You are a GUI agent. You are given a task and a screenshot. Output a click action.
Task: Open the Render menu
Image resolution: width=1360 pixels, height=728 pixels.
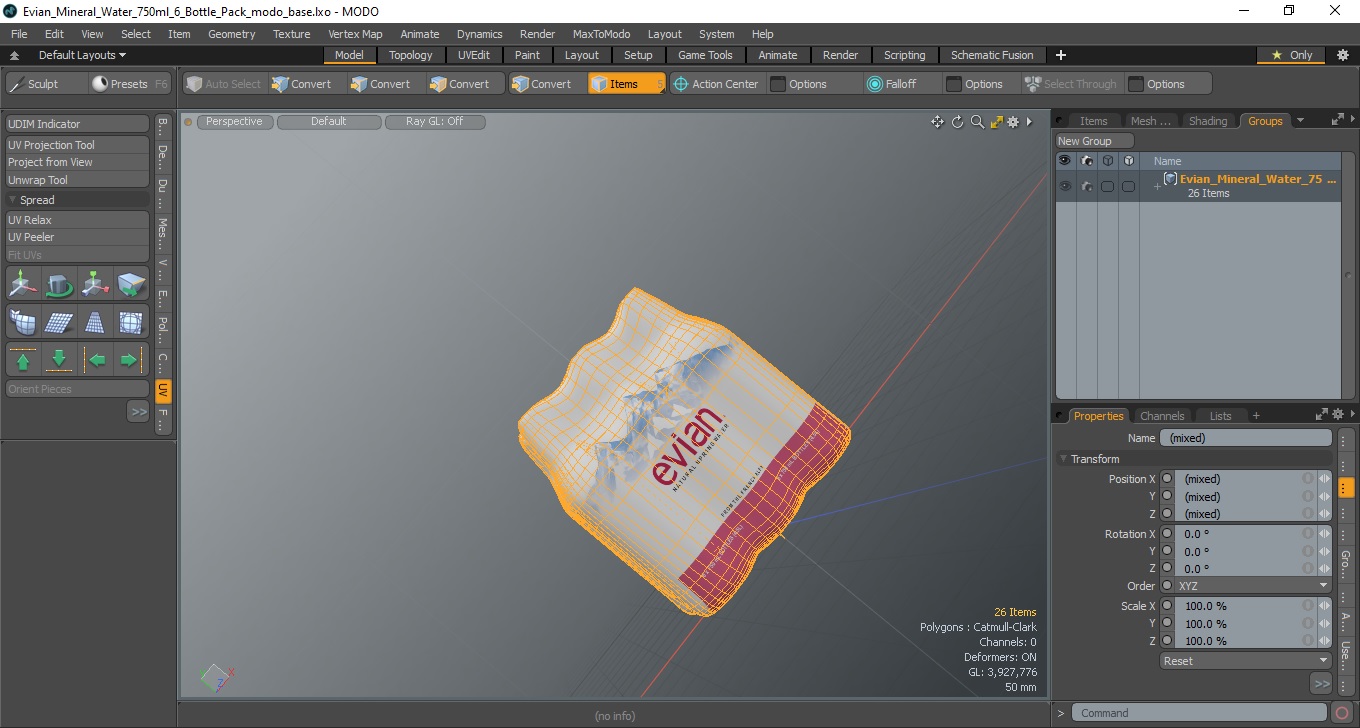tap(537, 34)
